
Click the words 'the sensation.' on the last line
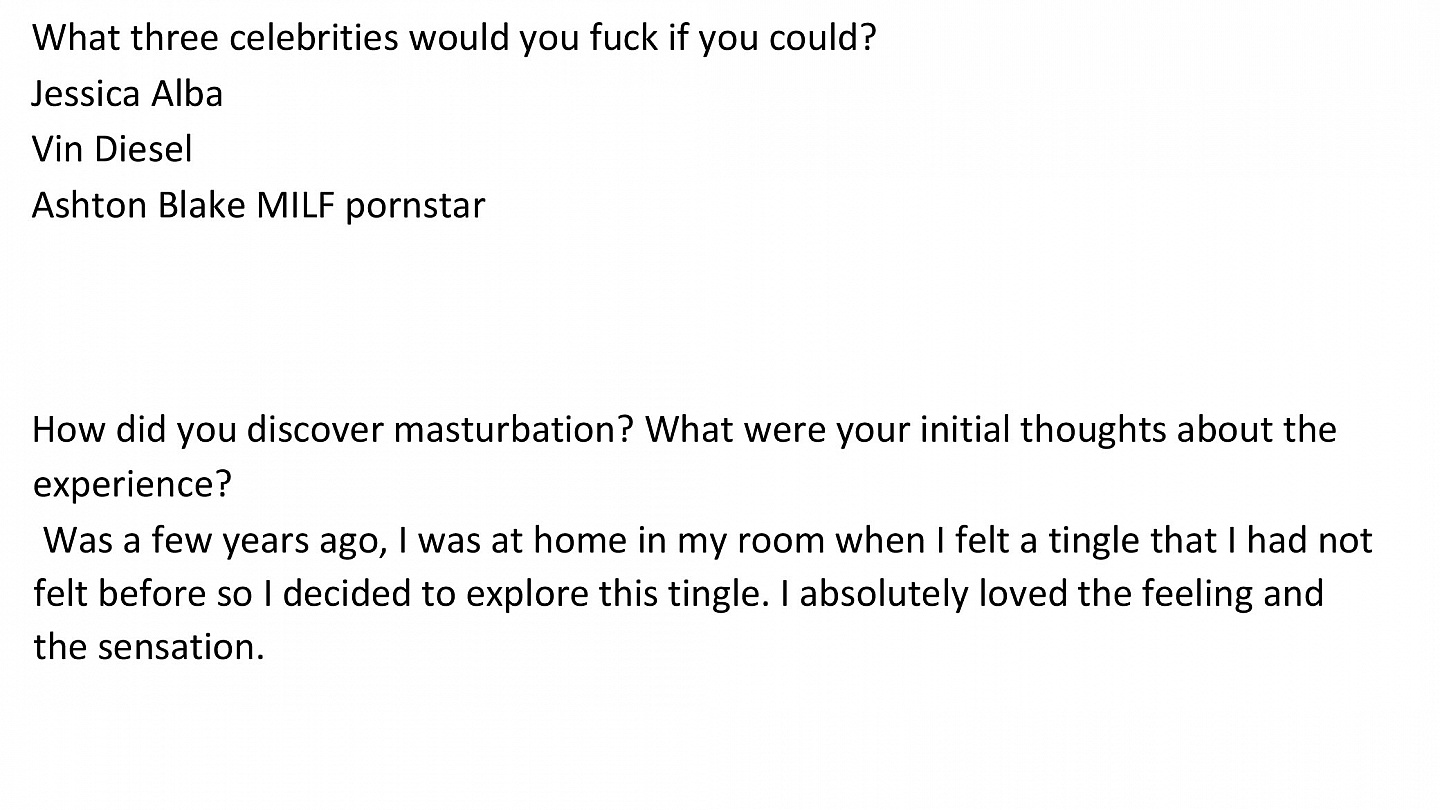coord(148,647)
